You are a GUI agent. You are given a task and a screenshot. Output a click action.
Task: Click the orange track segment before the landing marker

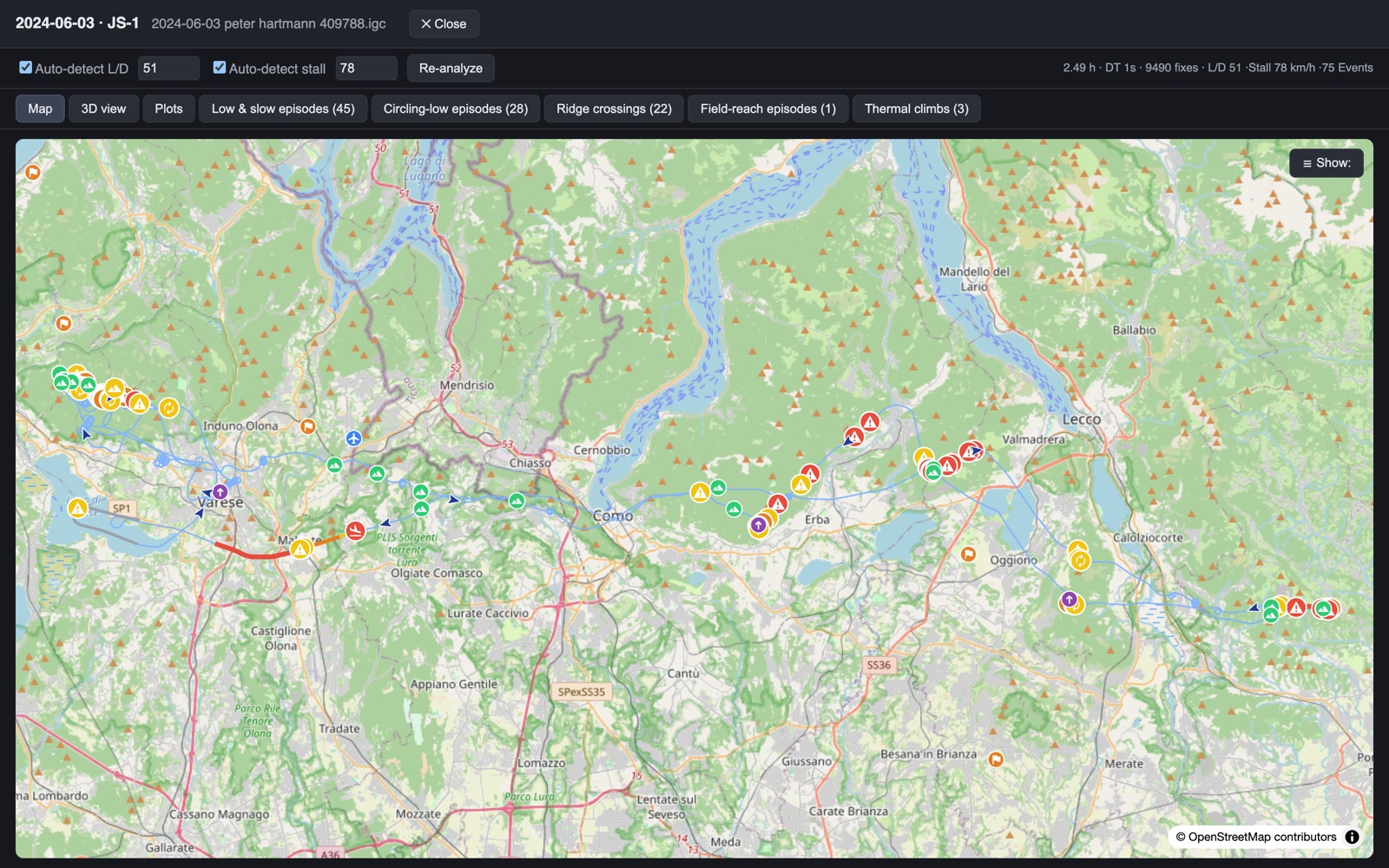tap(326, 541)
